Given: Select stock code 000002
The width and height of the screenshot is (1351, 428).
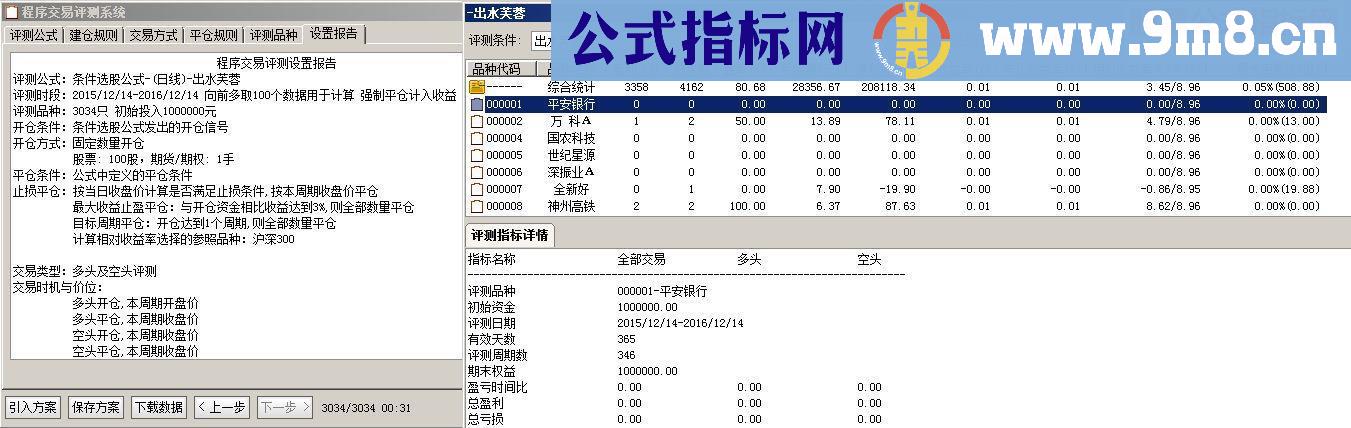Looking at the screenshot, I should (x=504, y=121).
